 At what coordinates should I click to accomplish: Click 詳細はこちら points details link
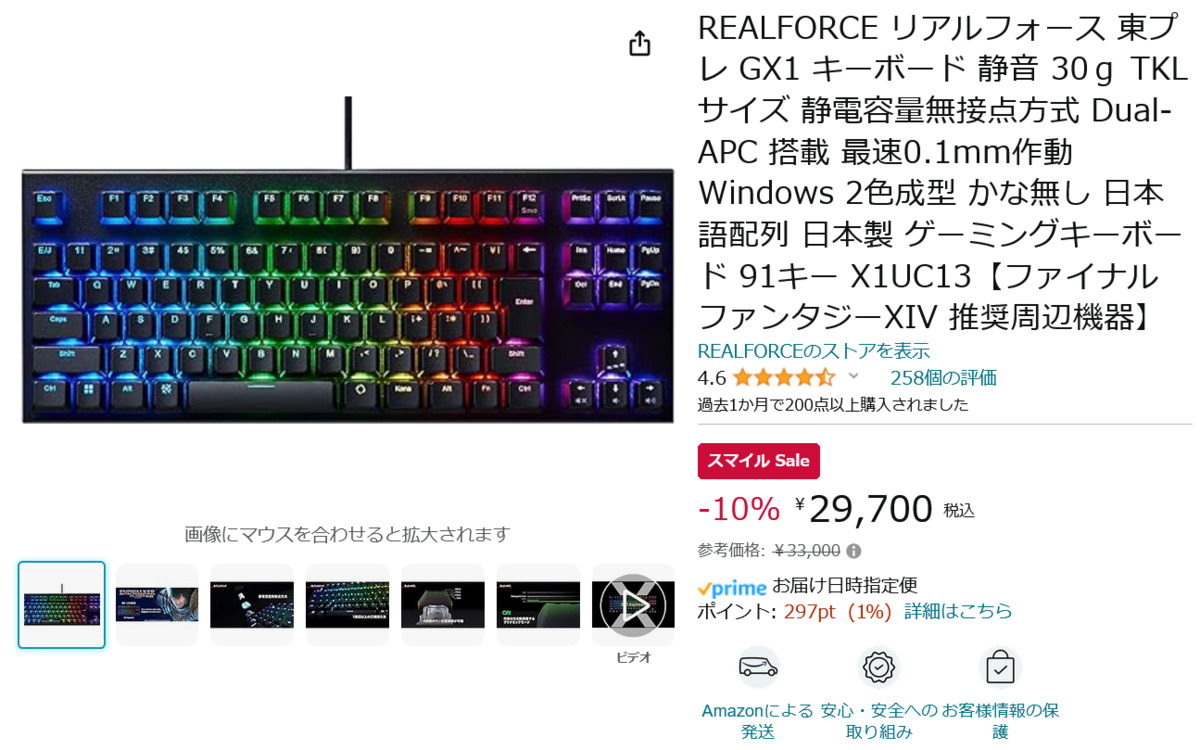958,611
